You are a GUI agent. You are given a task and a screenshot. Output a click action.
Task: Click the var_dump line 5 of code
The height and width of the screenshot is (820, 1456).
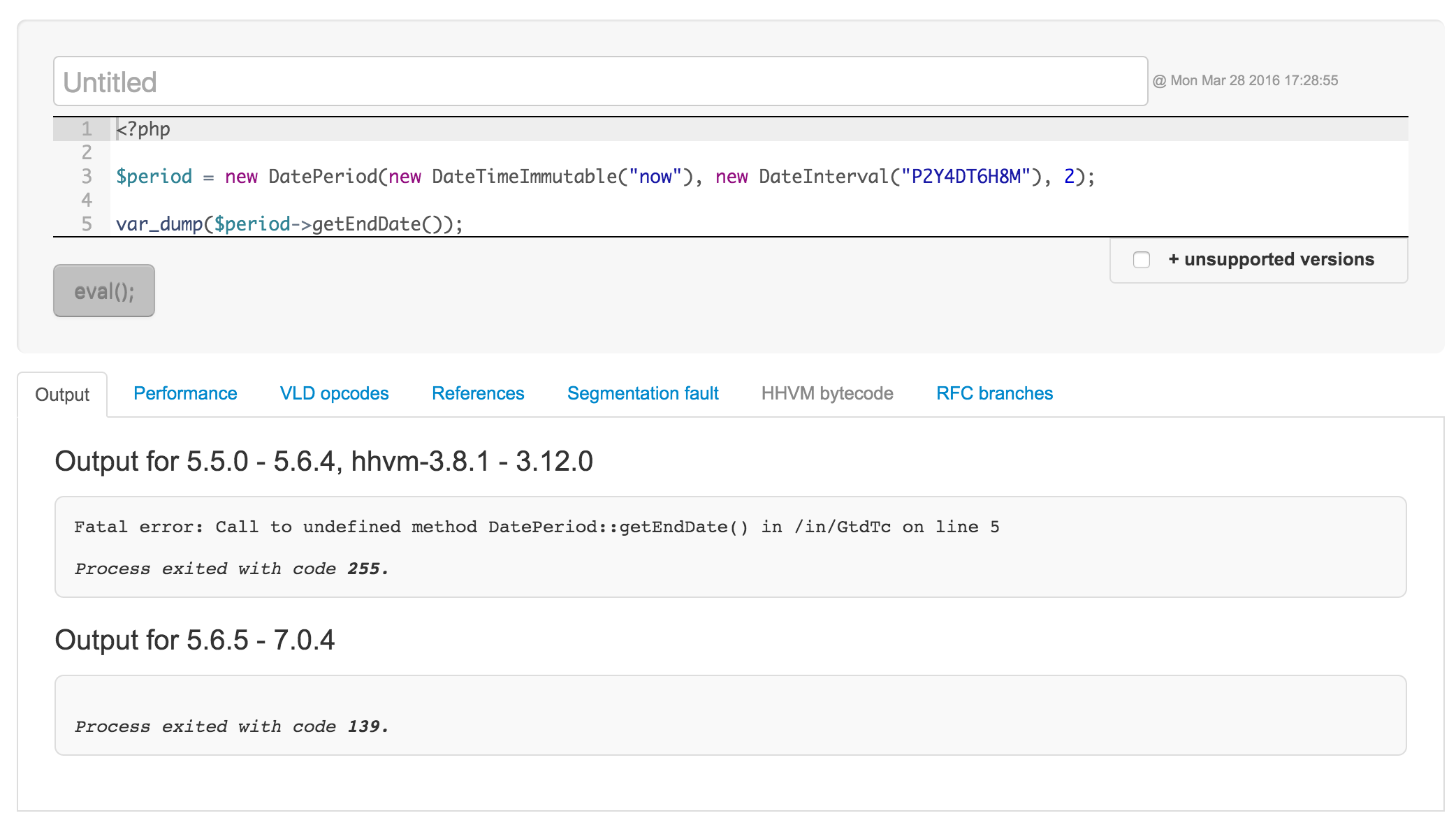[731, 224]
